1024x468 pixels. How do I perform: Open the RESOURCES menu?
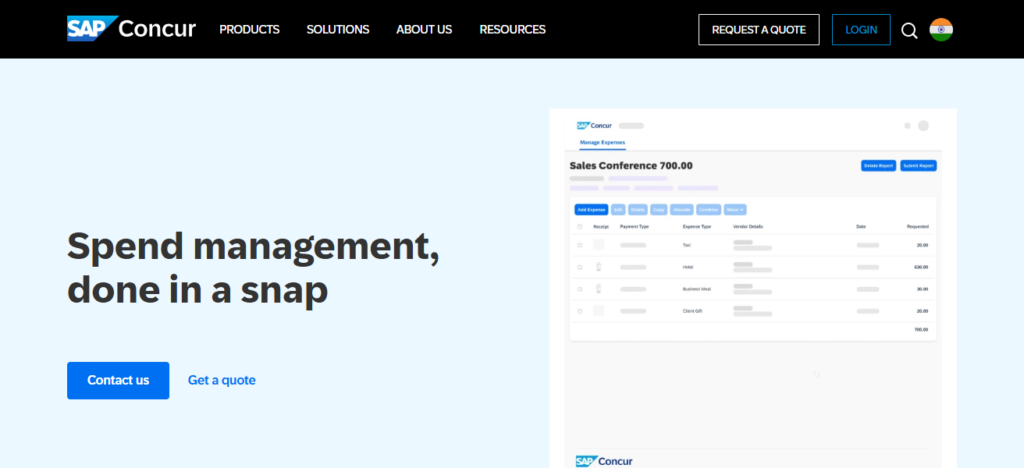pos(513,29)
